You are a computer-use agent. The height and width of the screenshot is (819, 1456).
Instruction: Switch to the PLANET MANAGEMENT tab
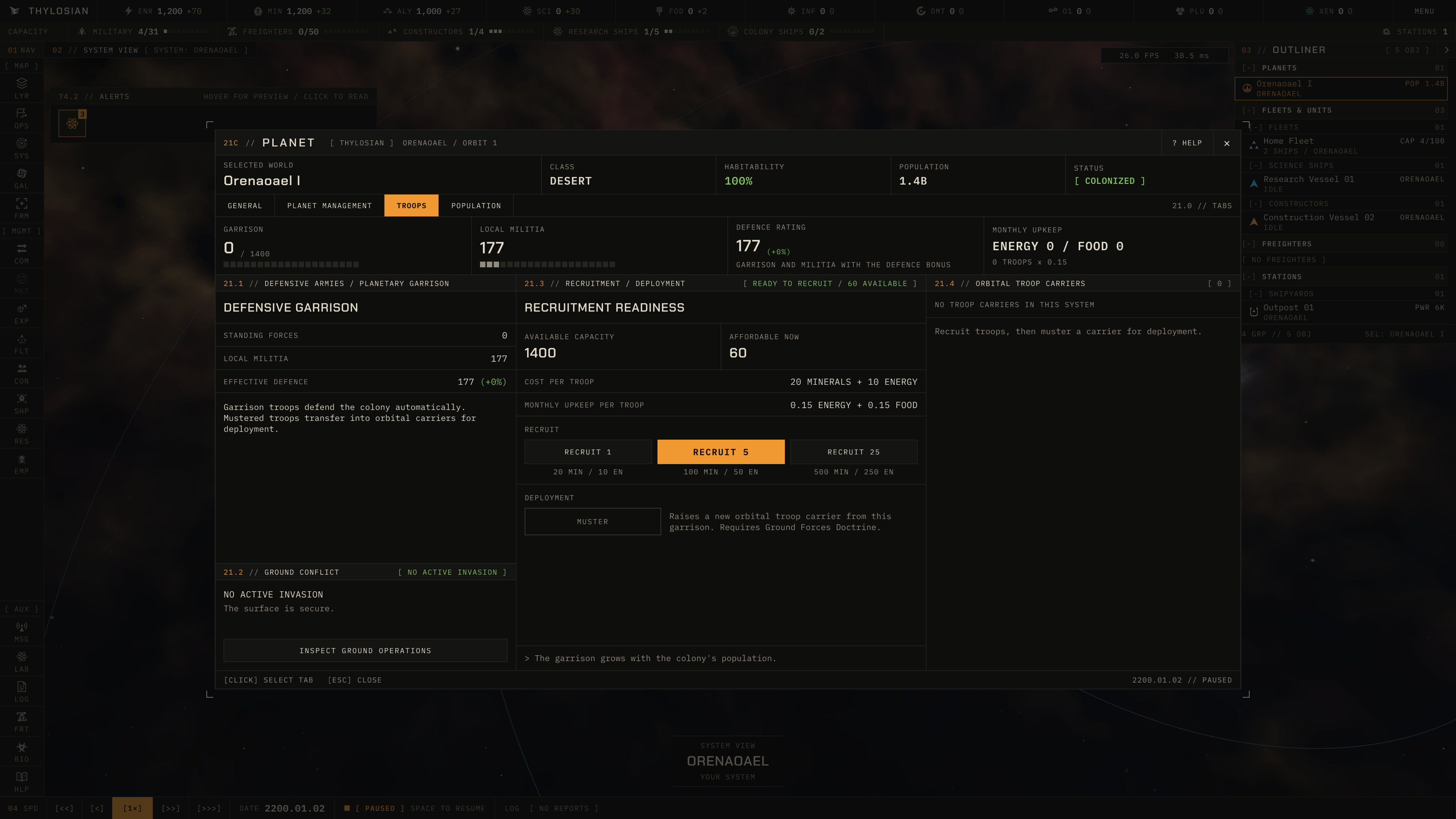pos(330,206)
